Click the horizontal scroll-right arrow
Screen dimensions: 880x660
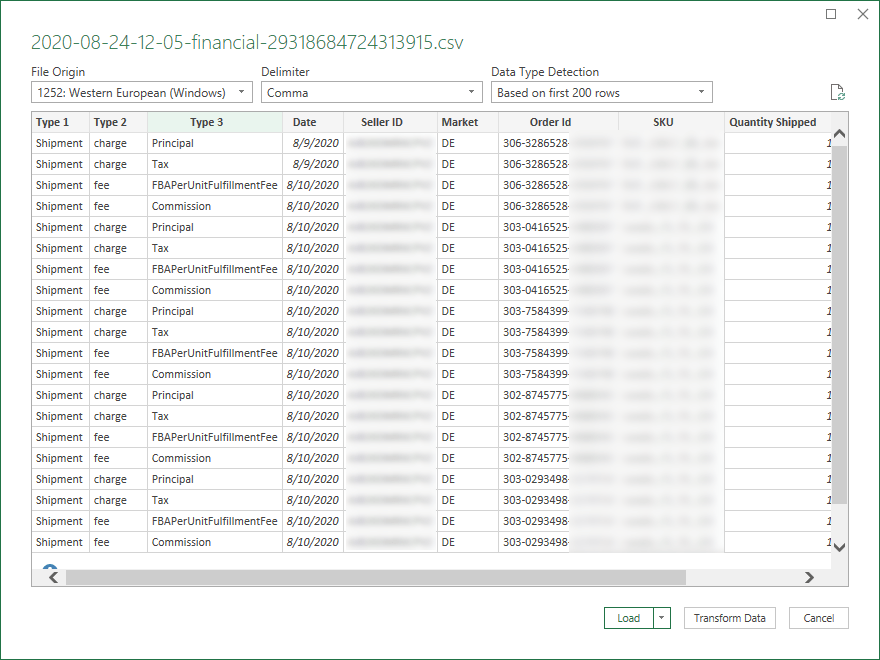811,577
